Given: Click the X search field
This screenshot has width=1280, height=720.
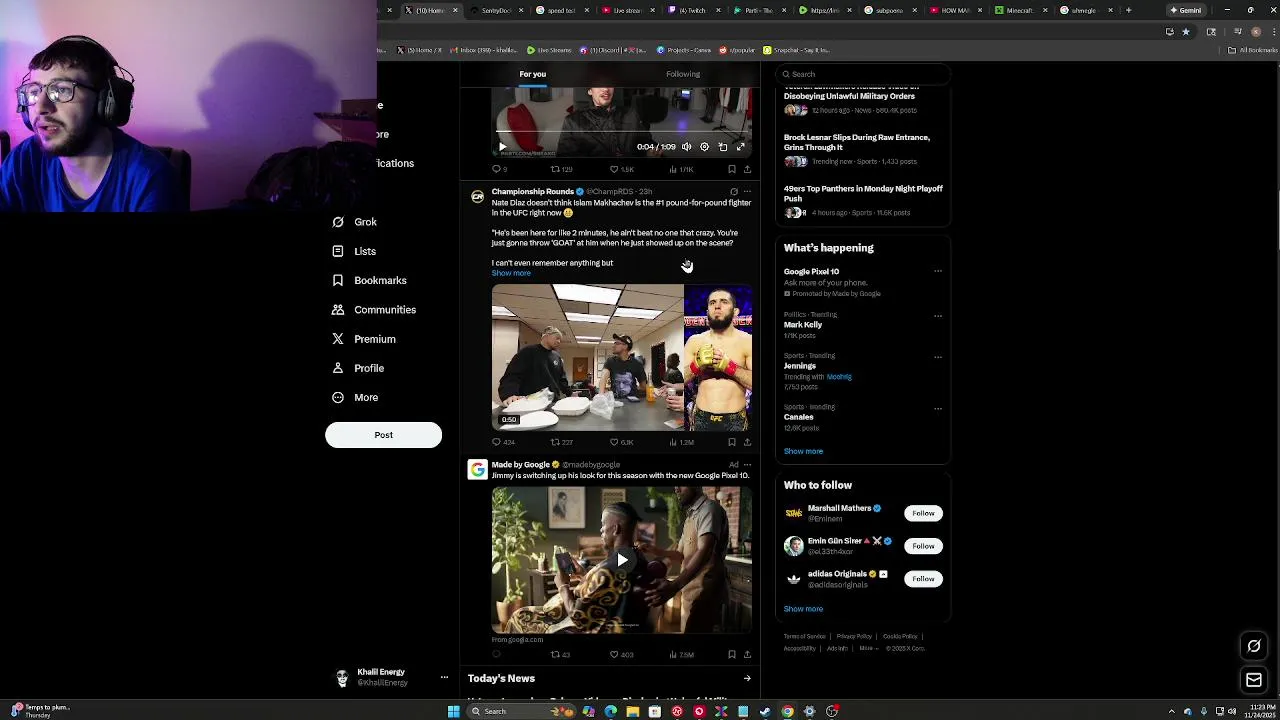Looking at the screenshot, I should (x=862, y=74).
